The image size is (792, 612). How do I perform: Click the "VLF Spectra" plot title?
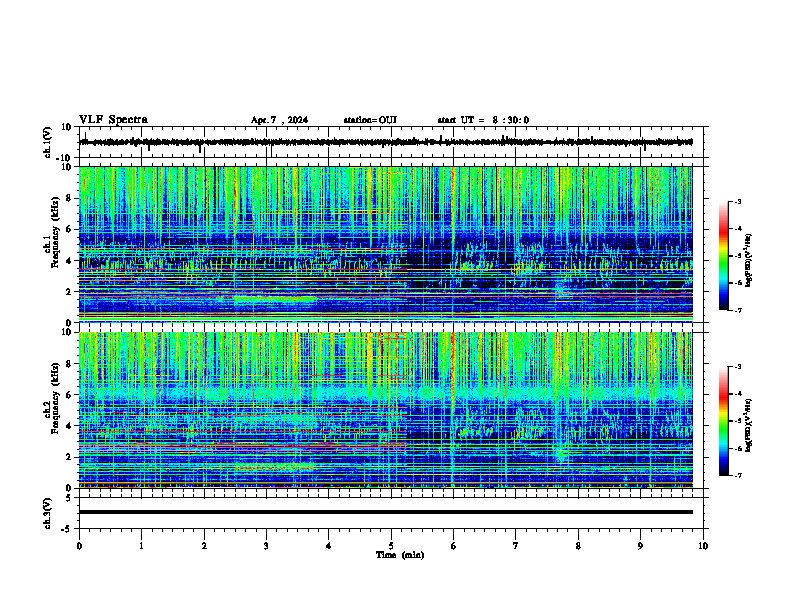113,120
